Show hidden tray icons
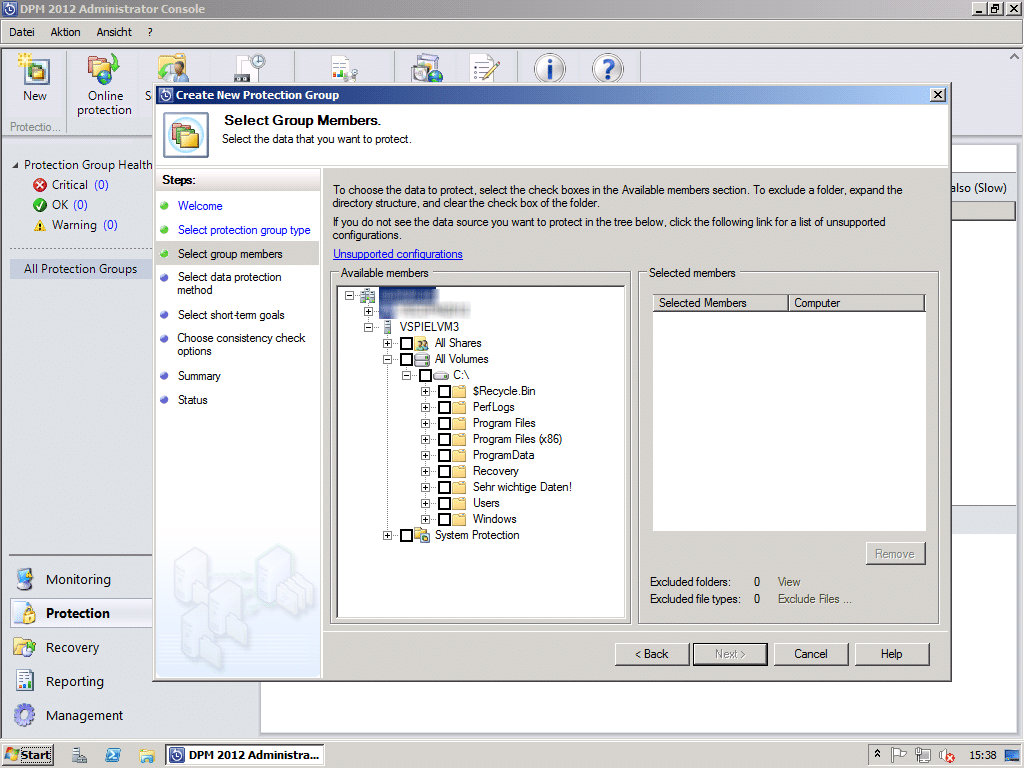1024x768 pixels. [x=877, y=754]
